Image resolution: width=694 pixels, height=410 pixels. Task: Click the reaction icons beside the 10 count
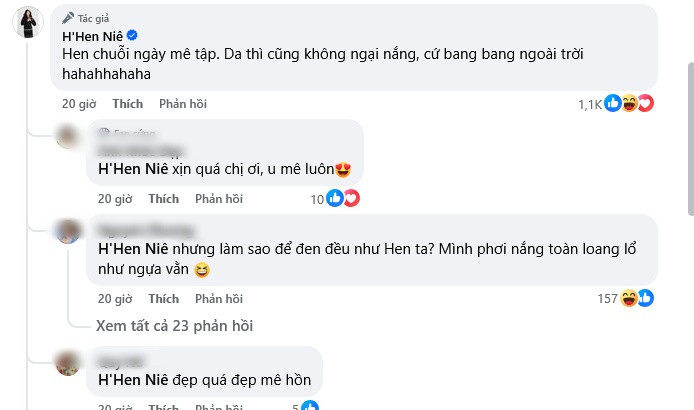343,199
